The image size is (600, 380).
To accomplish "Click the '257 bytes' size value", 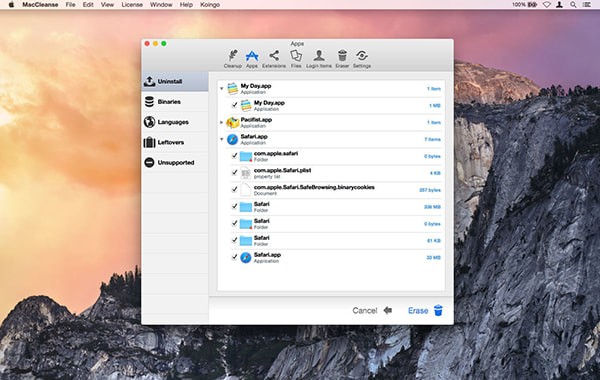I will [430, 190].
